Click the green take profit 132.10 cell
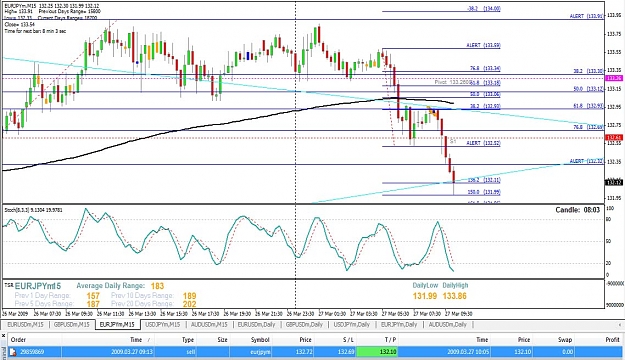This screenshot has width=625, height=360. (377, 352)
